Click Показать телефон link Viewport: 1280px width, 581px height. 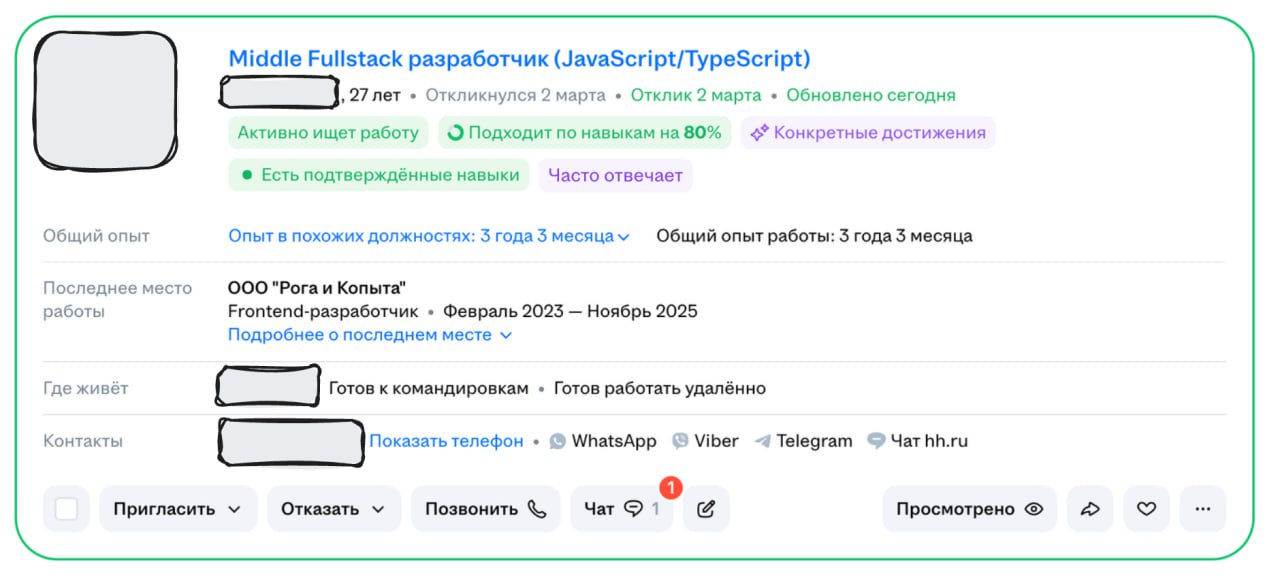446,441
